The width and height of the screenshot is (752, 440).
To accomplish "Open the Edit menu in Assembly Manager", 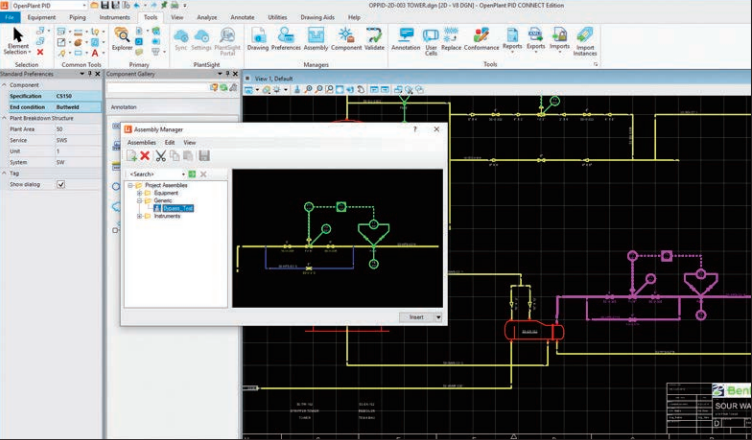I will click(x=170, y=143).
